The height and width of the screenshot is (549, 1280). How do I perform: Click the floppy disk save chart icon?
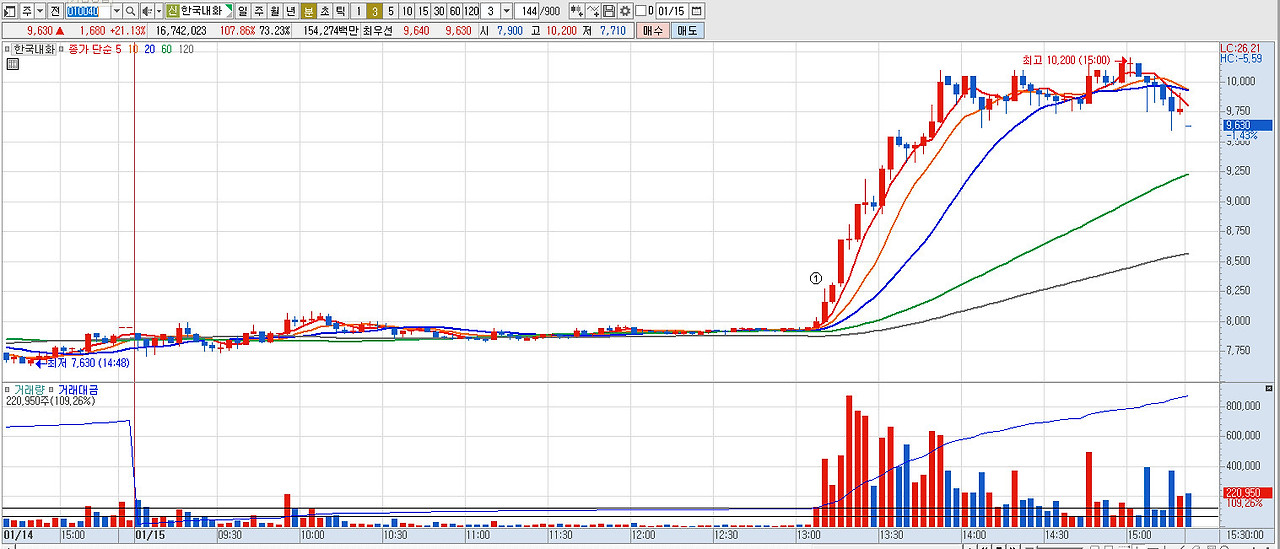(x=609, y=11)
